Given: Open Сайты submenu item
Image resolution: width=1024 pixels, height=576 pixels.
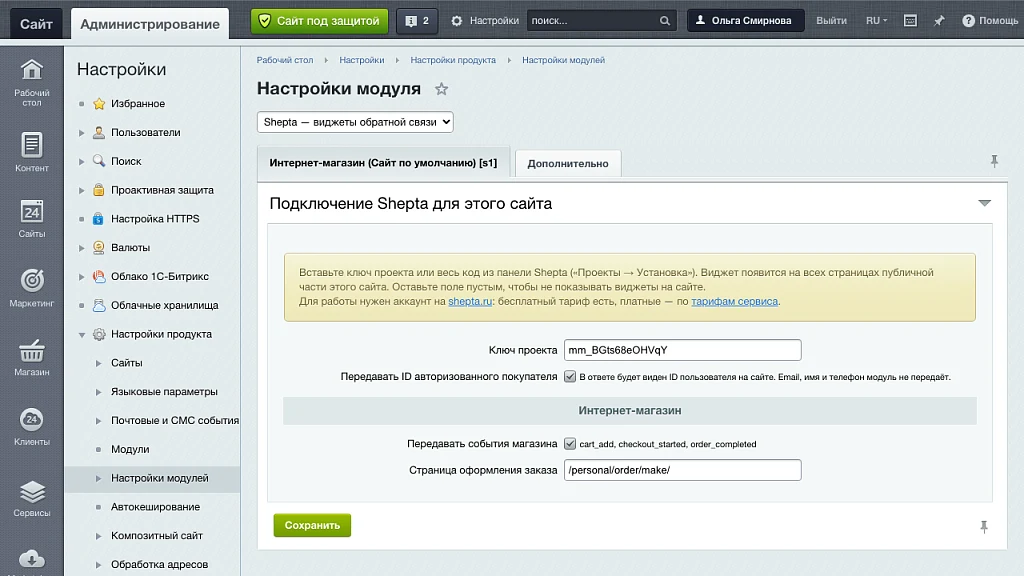Looking at the screenshot, I should (127, 363).
